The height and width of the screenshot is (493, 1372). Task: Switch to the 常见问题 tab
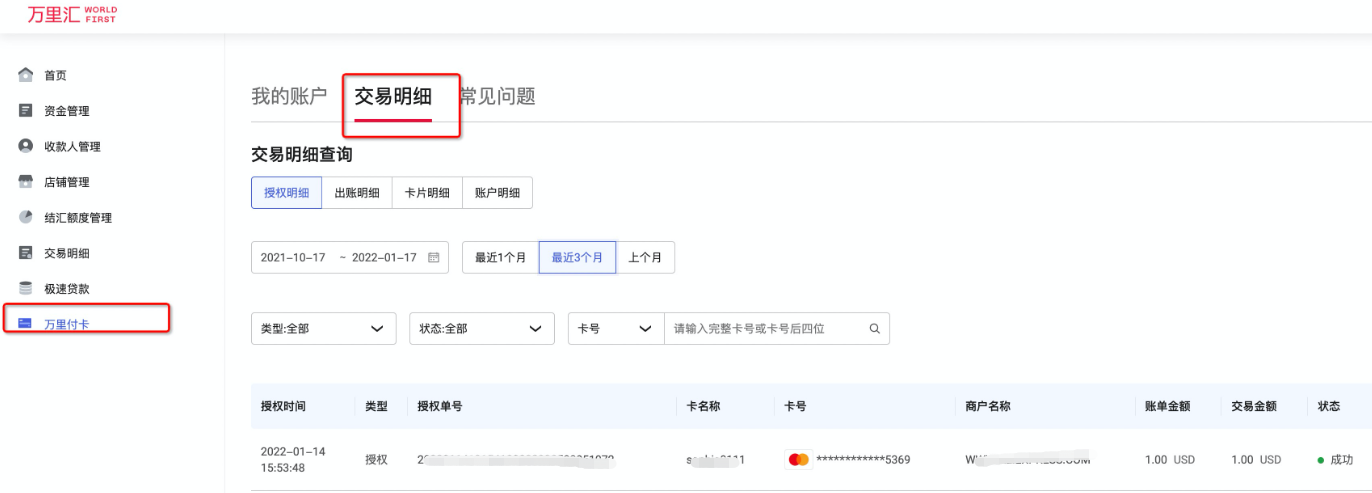click(x=499, y=97)
